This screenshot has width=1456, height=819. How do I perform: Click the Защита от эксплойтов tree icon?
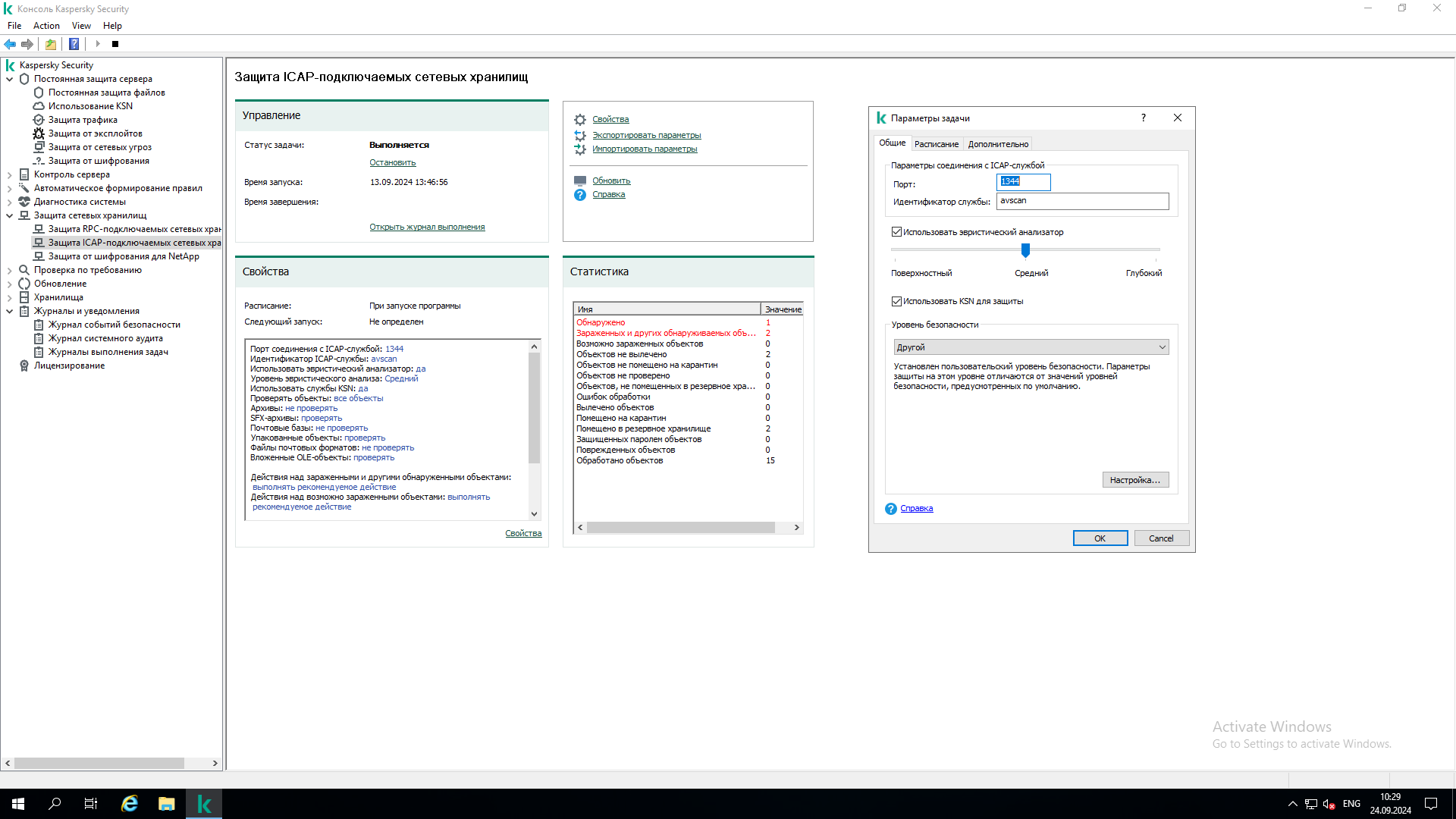coord(39,133)
